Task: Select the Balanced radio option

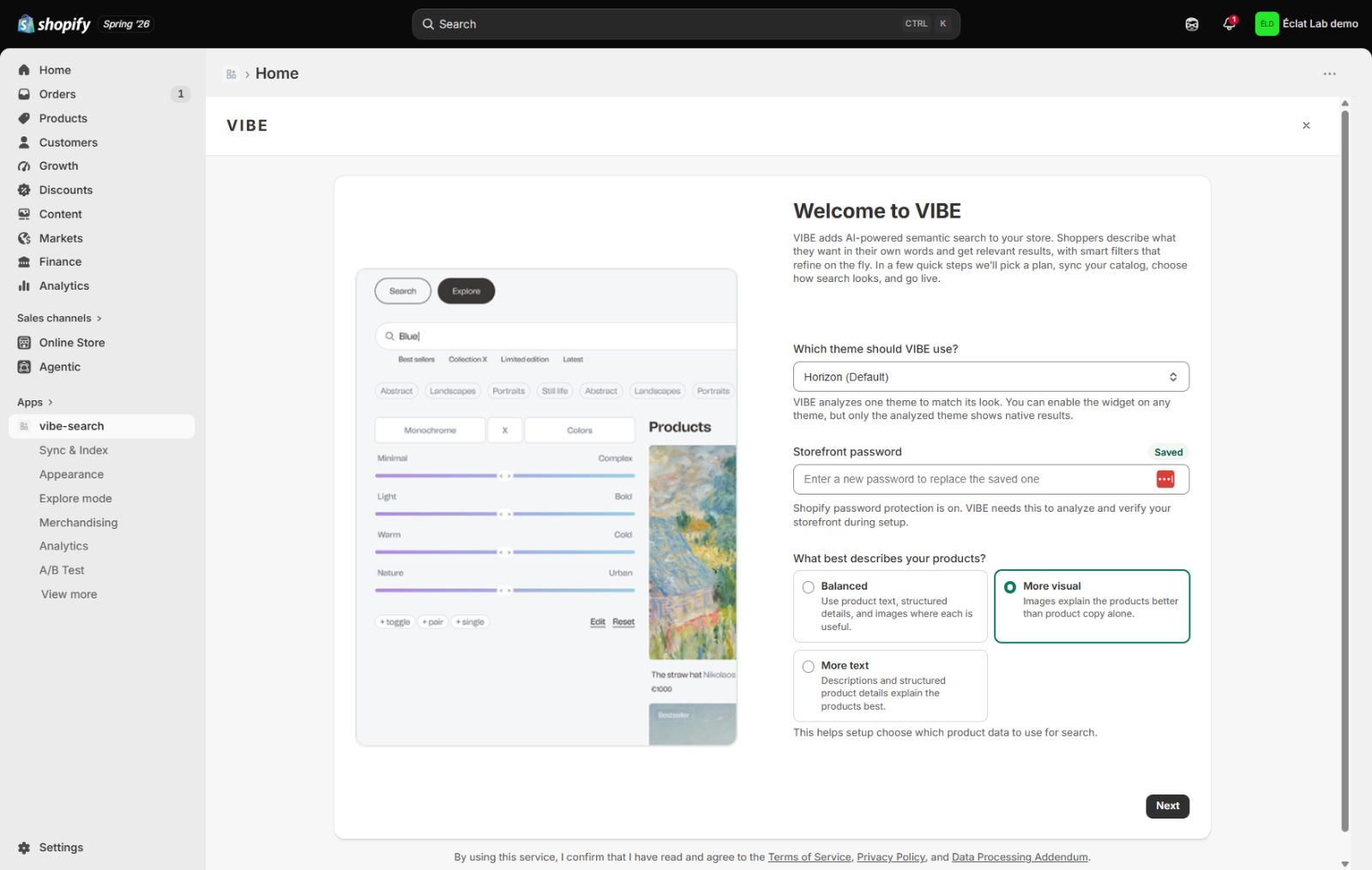Action: 808,587
